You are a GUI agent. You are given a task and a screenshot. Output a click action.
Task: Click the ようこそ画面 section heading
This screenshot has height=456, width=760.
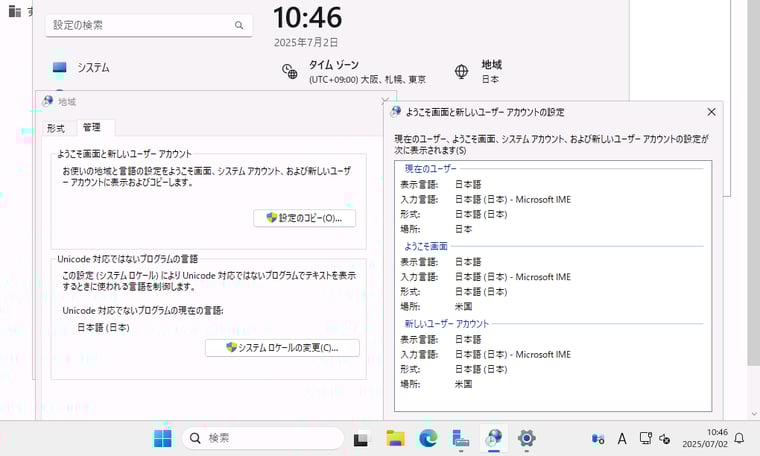(x=426, y=246)
